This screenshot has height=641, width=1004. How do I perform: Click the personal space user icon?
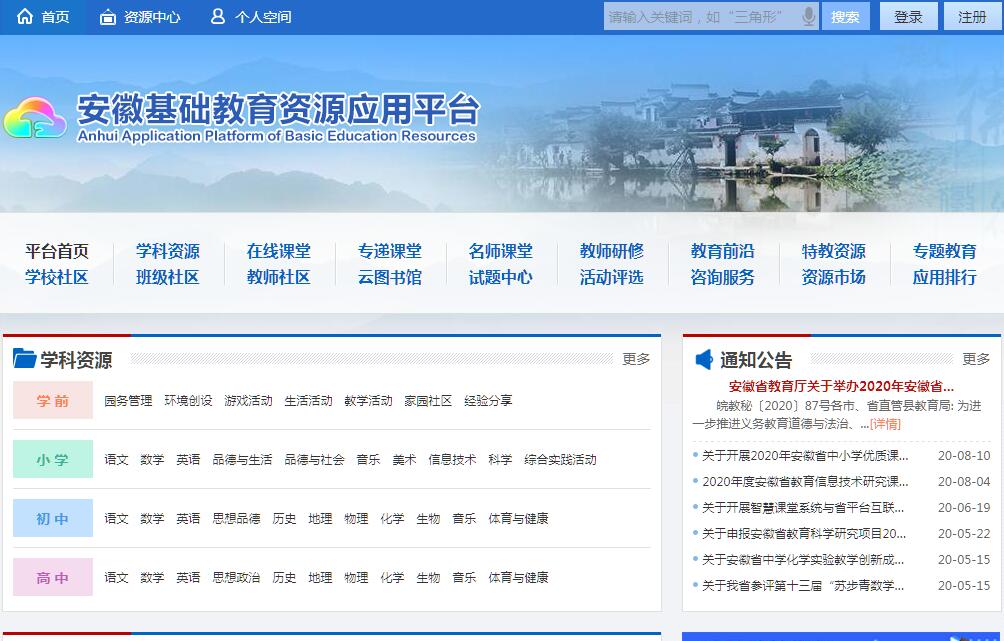(x=218, y=16)
